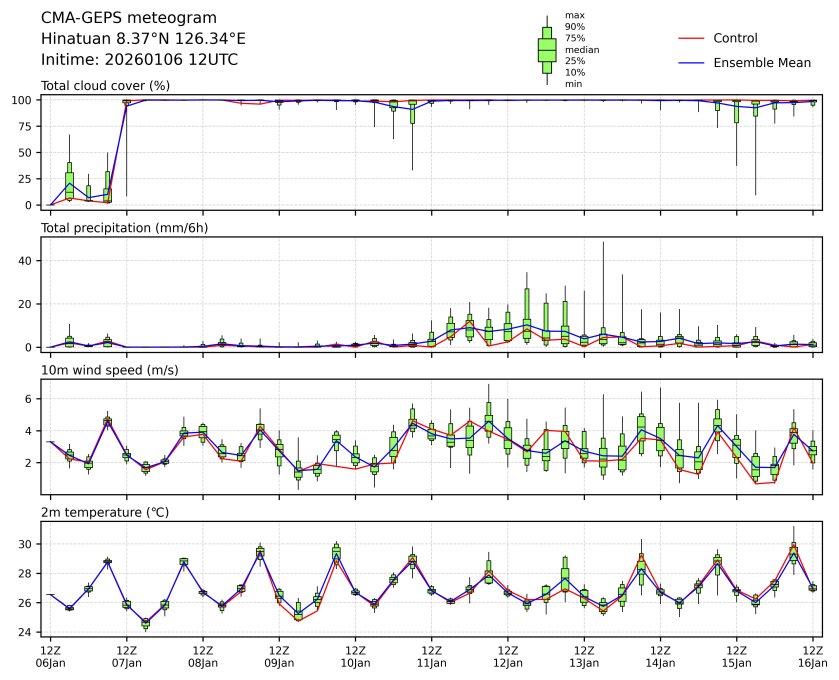839x680 pixels.
Task: Select the 'Control' legend label
Action: (735, 38)
